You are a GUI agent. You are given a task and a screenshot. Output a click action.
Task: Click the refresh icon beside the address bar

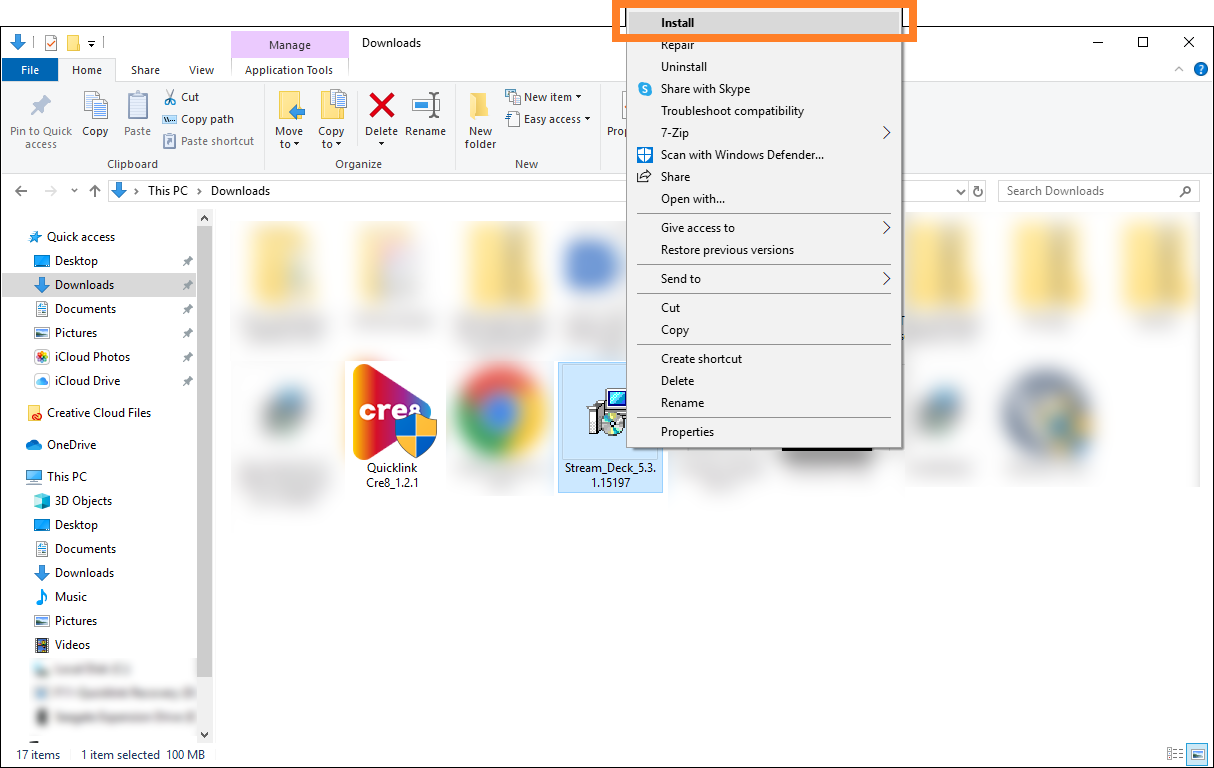(978, 191)
